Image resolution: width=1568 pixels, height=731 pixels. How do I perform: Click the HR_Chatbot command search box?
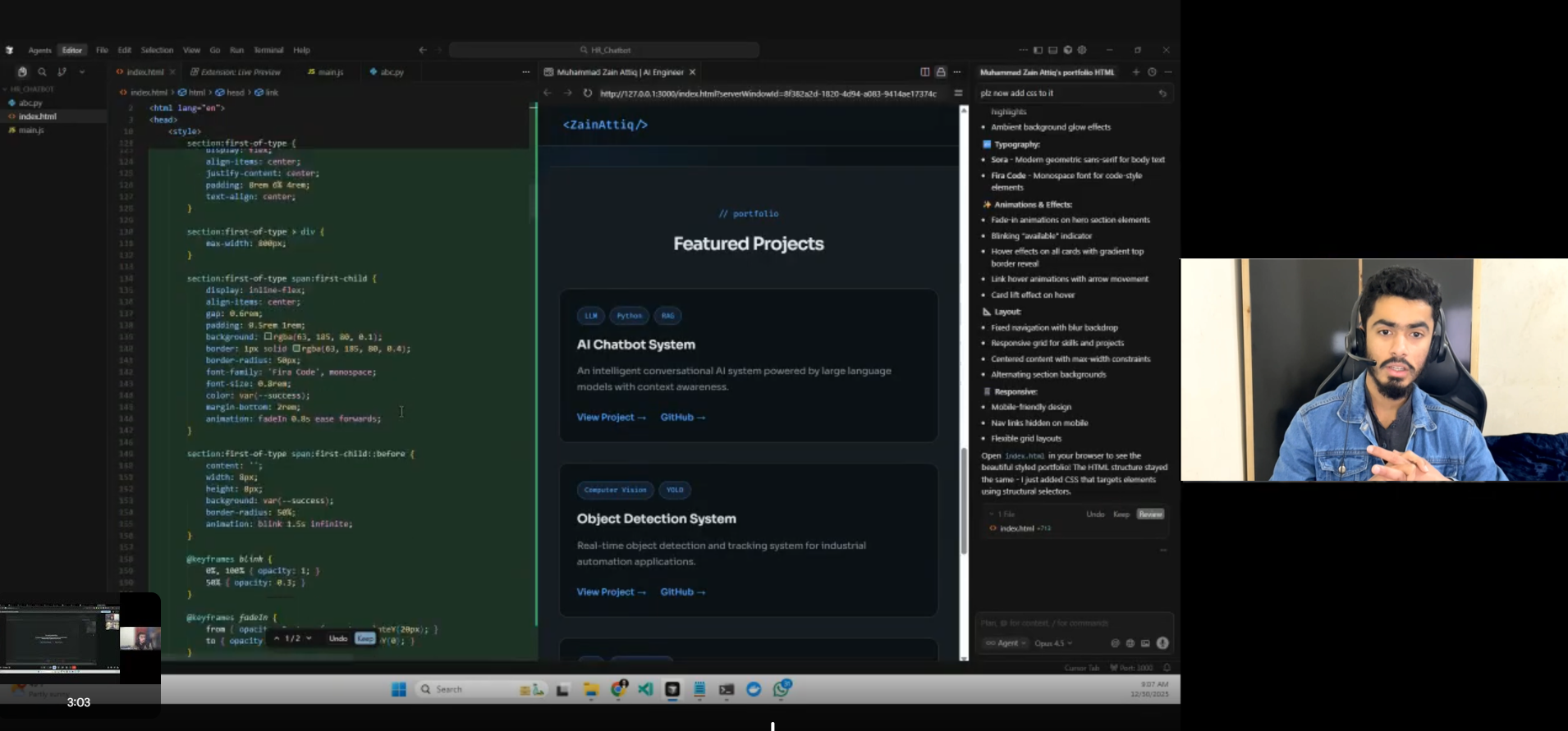[x=603, y=50]
